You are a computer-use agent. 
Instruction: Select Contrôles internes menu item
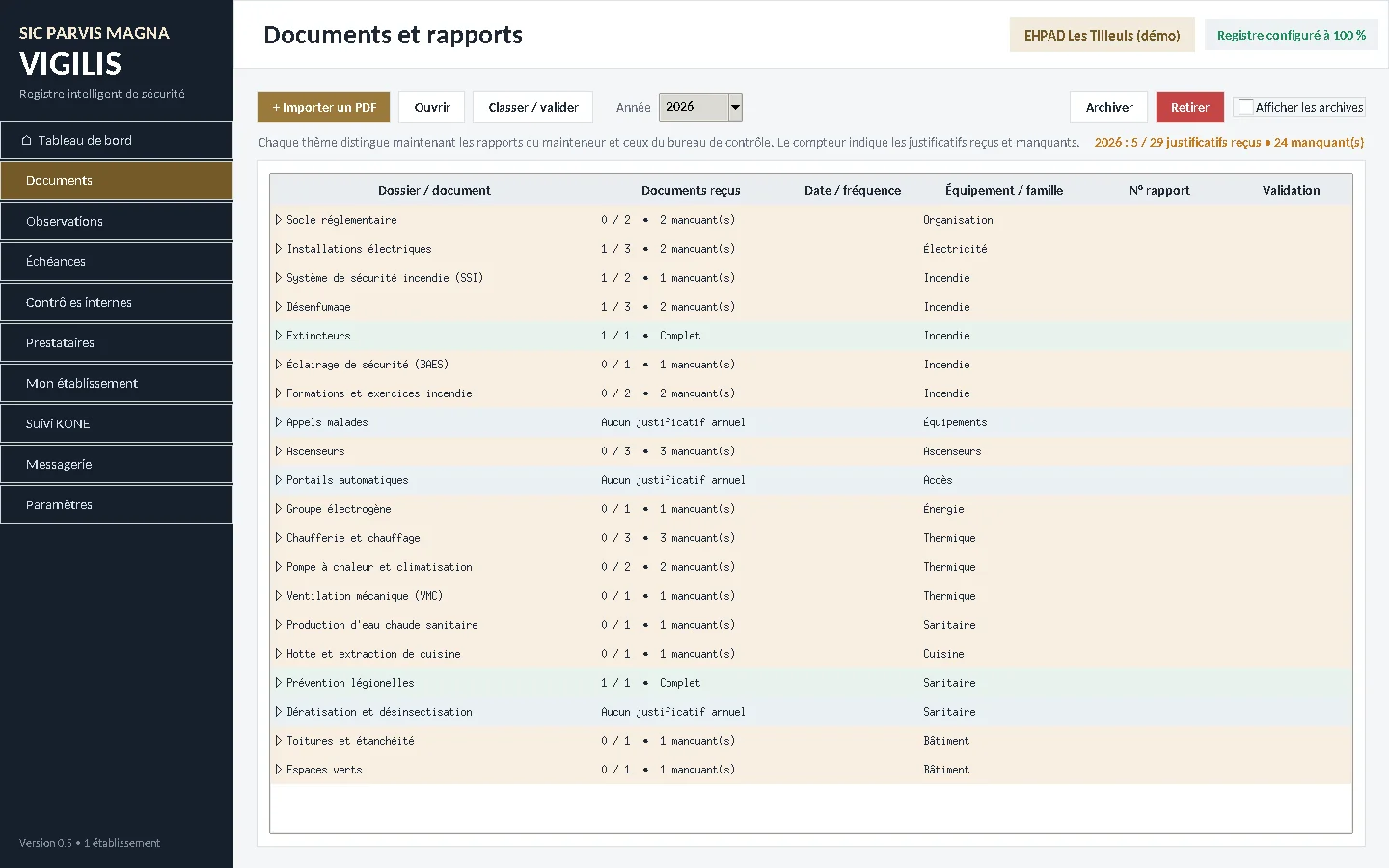116,302
